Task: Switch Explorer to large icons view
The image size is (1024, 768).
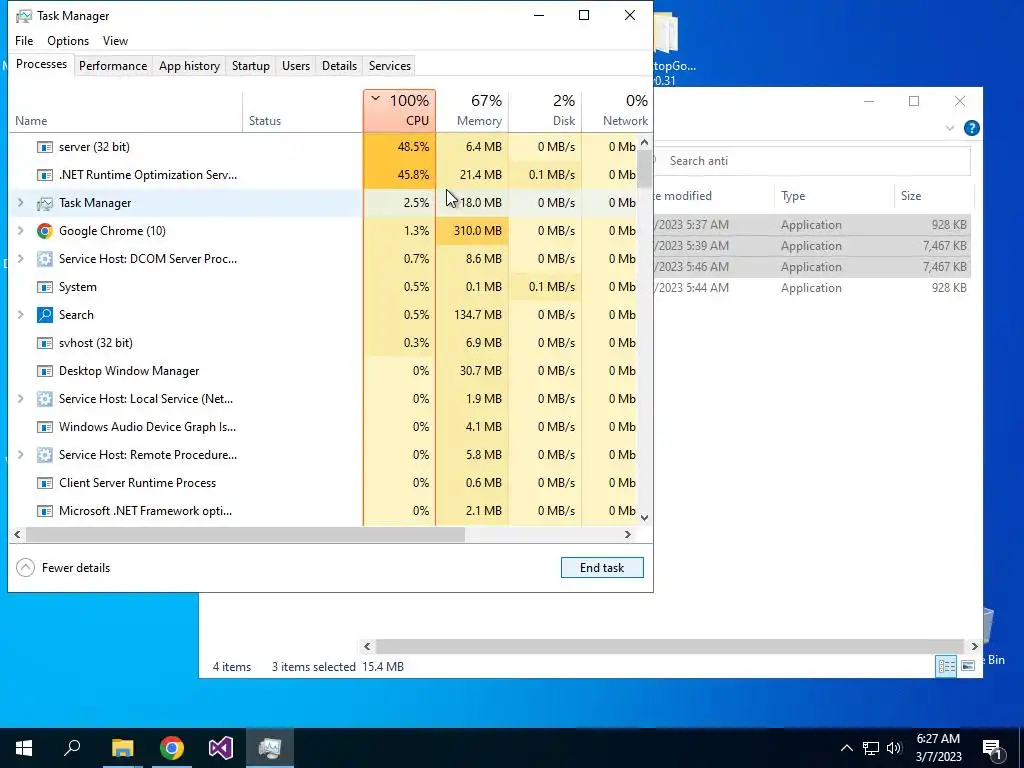Action: (968, 666)
